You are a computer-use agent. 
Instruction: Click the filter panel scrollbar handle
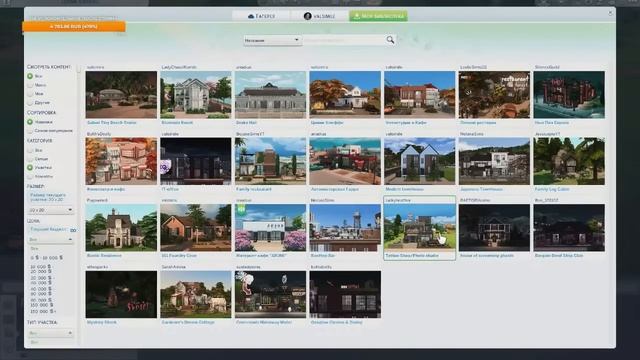click(79, 69)
